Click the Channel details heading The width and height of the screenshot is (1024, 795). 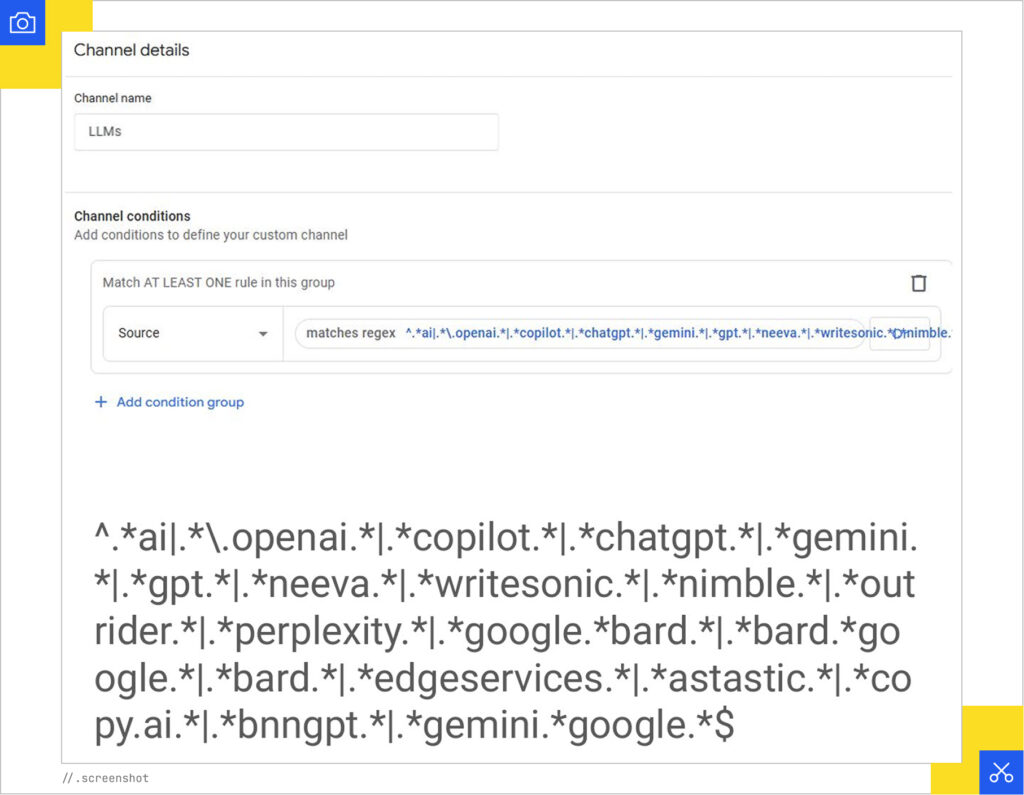131,50
